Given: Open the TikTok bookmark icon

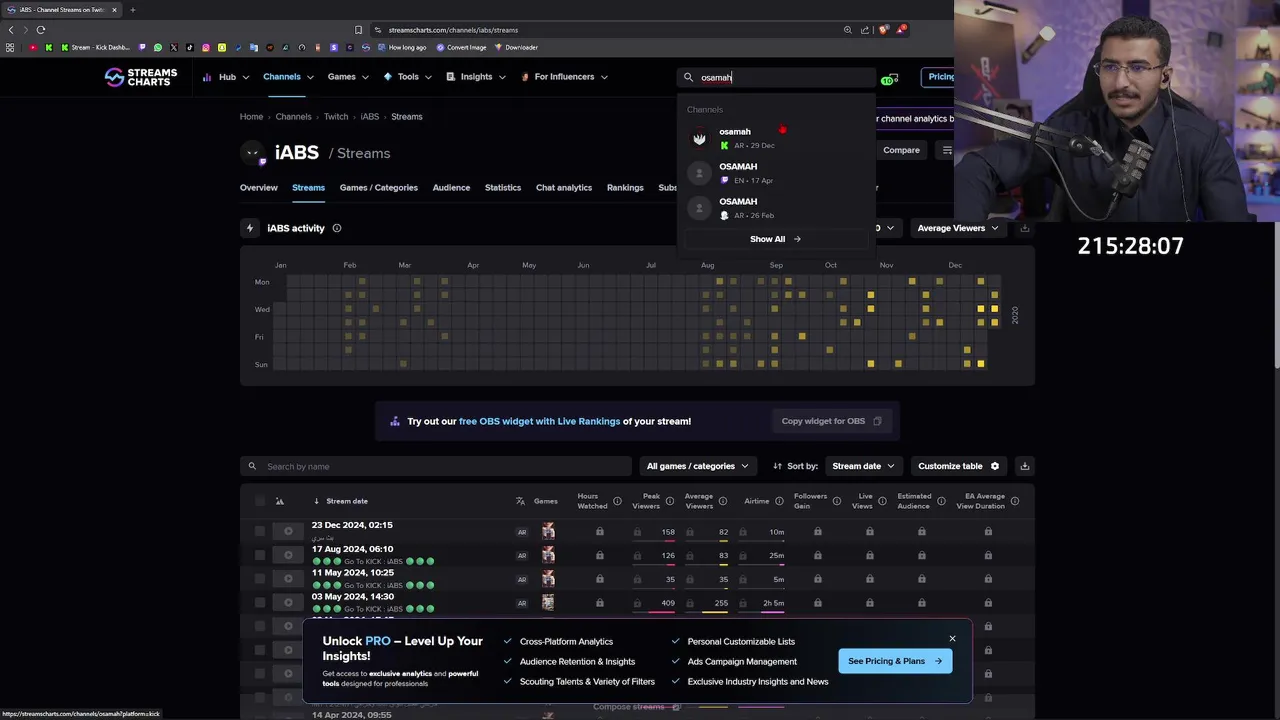Looking at the screenshot, I should tap(190, 47).
